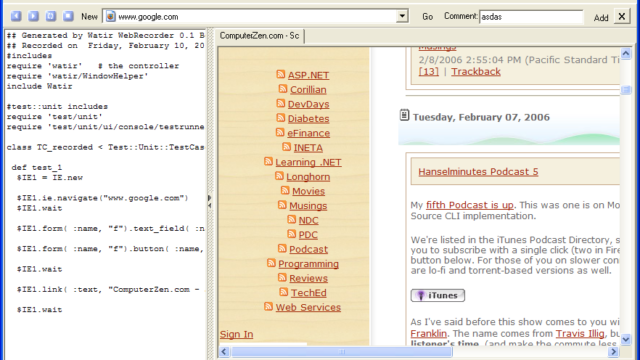640x360 pixels.
Task: Click the Stop loading icon
Action: pyautogui.click(x=68, y=16)
